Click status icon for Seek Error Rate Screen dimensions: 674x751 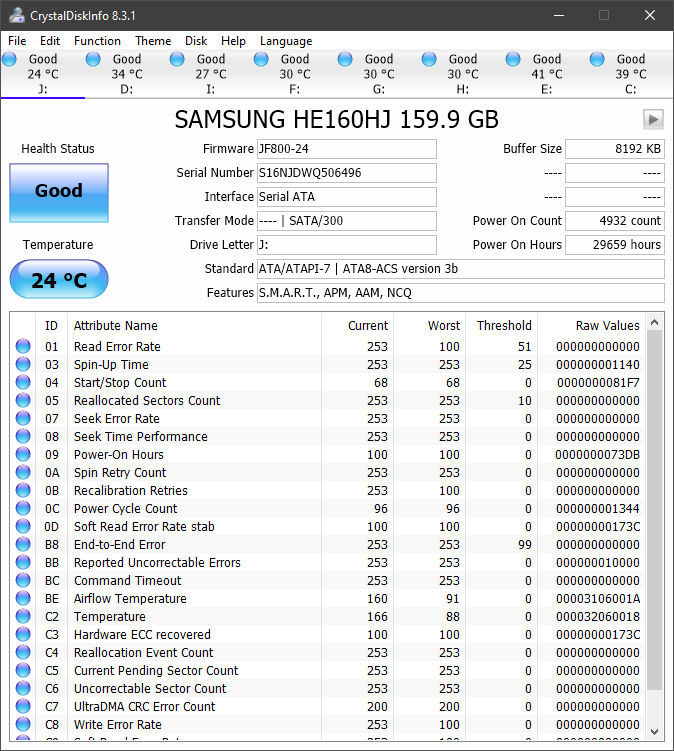pyautogui.click(x=23, y=418)
